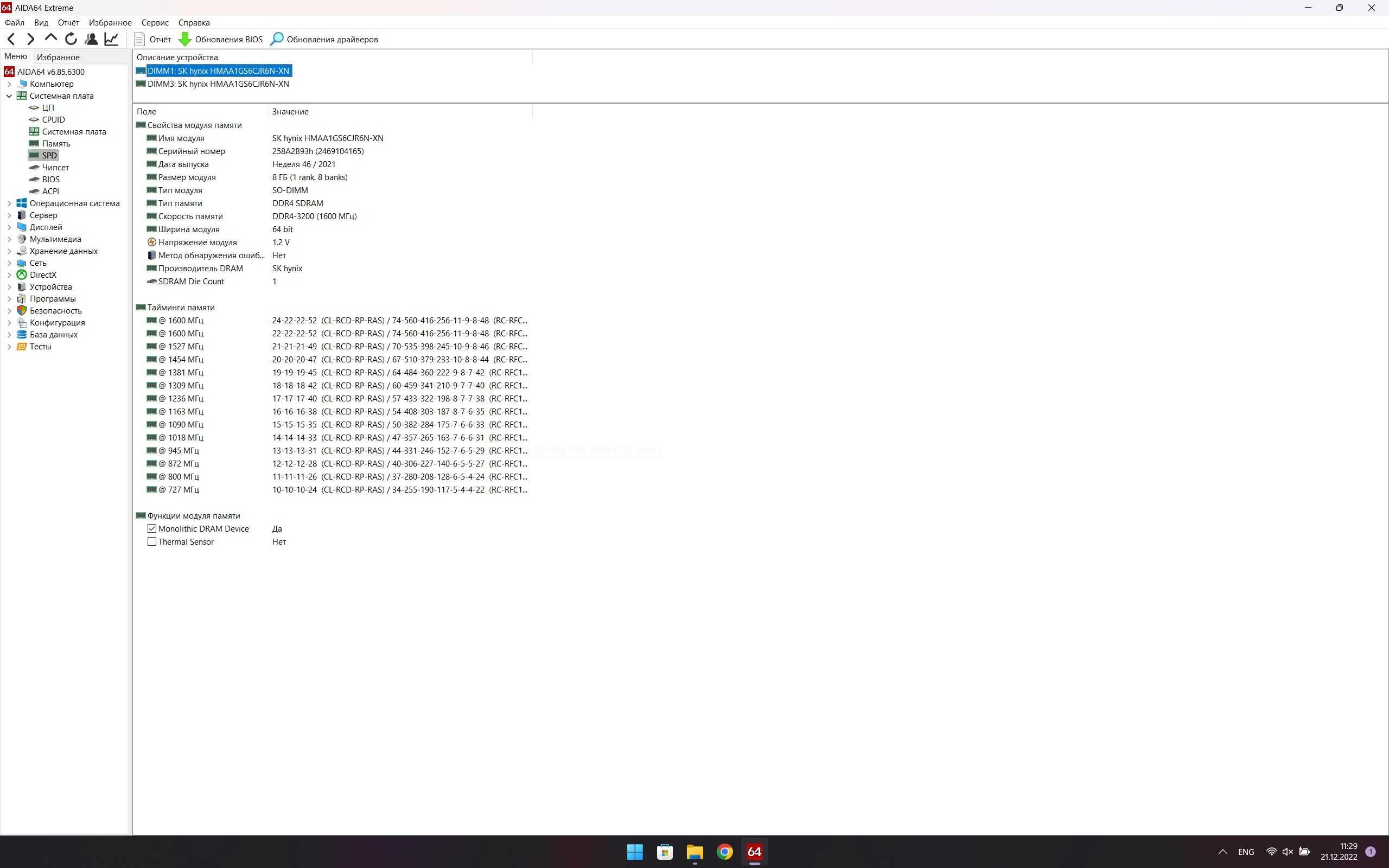The width and height of the screenshot is (1389, 868).
Task: Show hidden tray icons chevron
Action: (1222, 852)
